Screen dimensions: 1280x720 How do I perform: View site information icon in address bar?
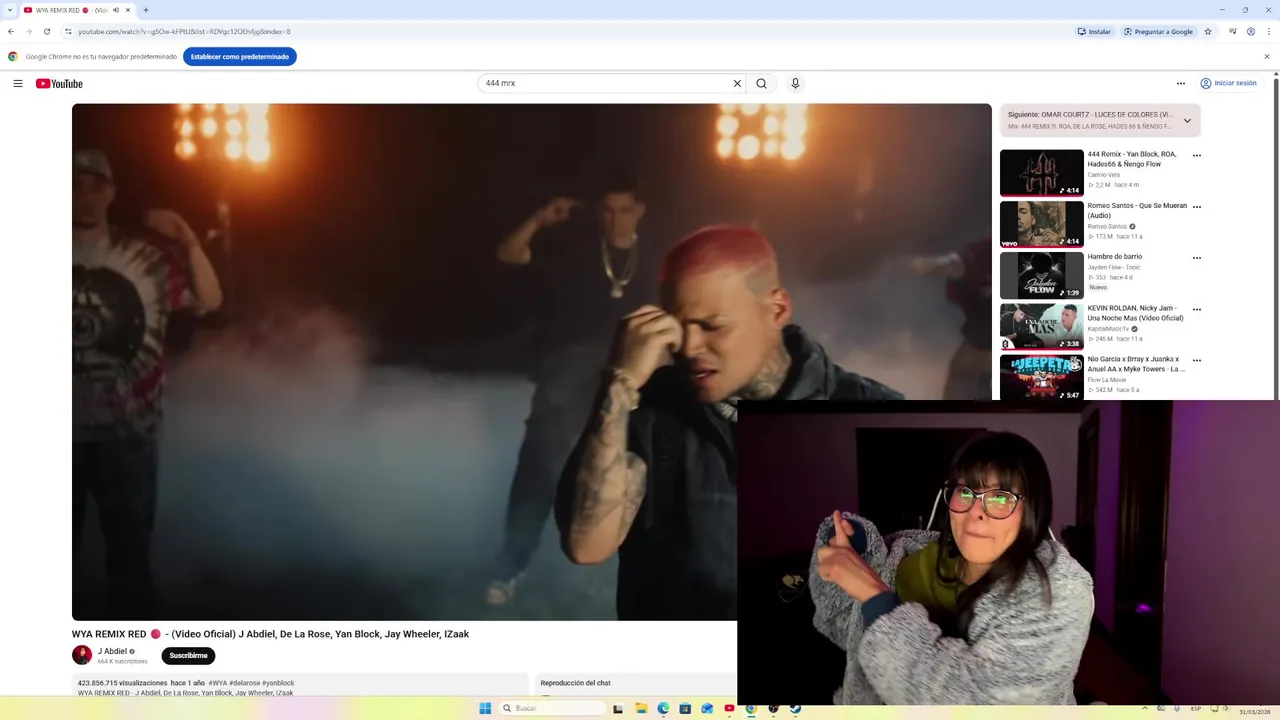click(x=68, y=31)
